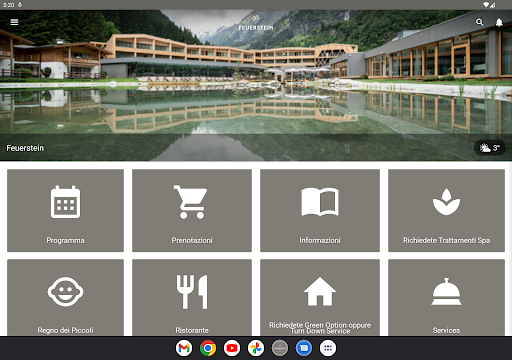Viewport: 512px width, 360px height.
Task: Tap the hotel header photo
Action: [256, 85]
